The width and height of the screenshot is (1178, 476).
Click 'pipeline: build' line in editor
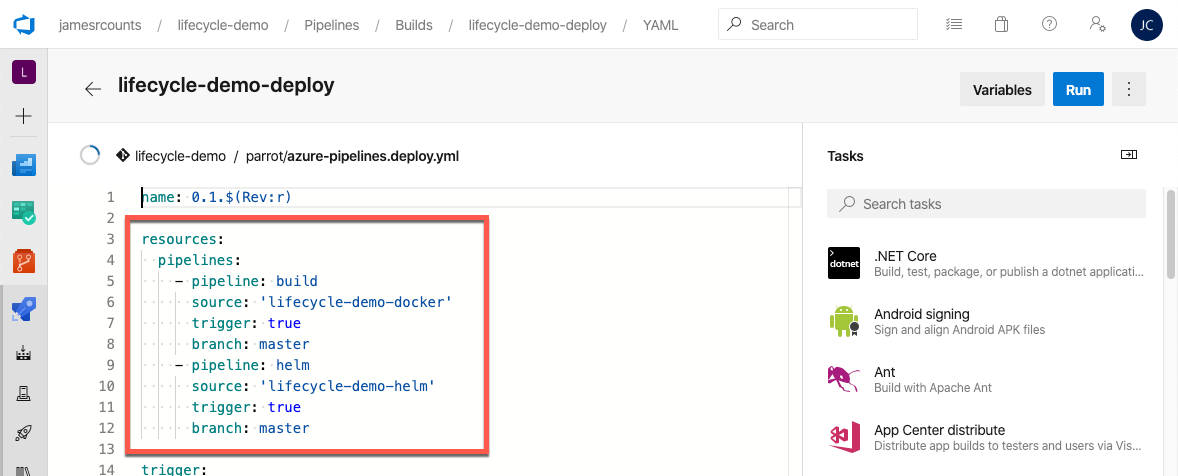pos(246,282)
